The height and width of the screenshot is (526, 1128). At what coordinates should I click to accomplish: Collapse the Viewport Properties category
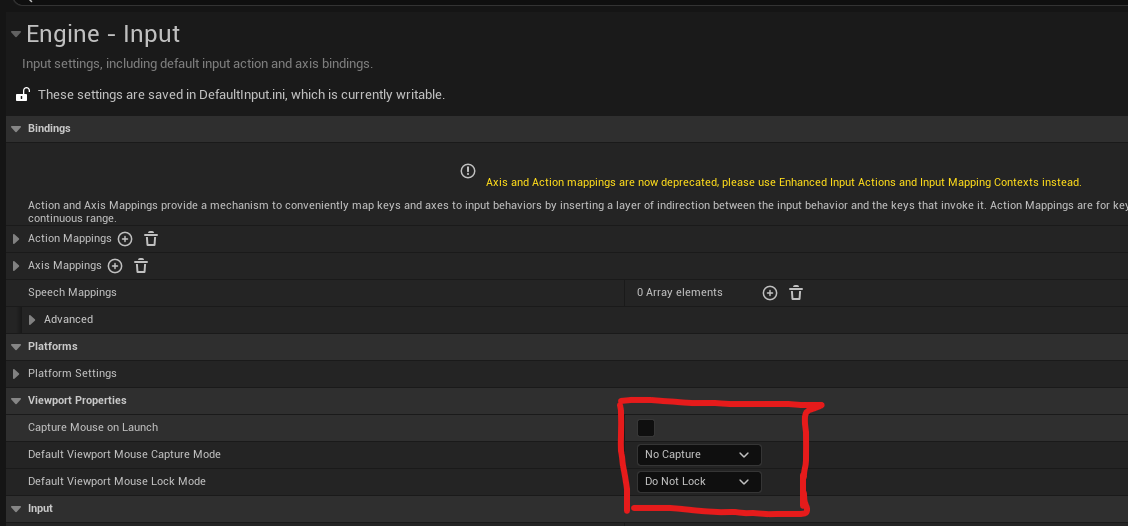pos(16,401)
